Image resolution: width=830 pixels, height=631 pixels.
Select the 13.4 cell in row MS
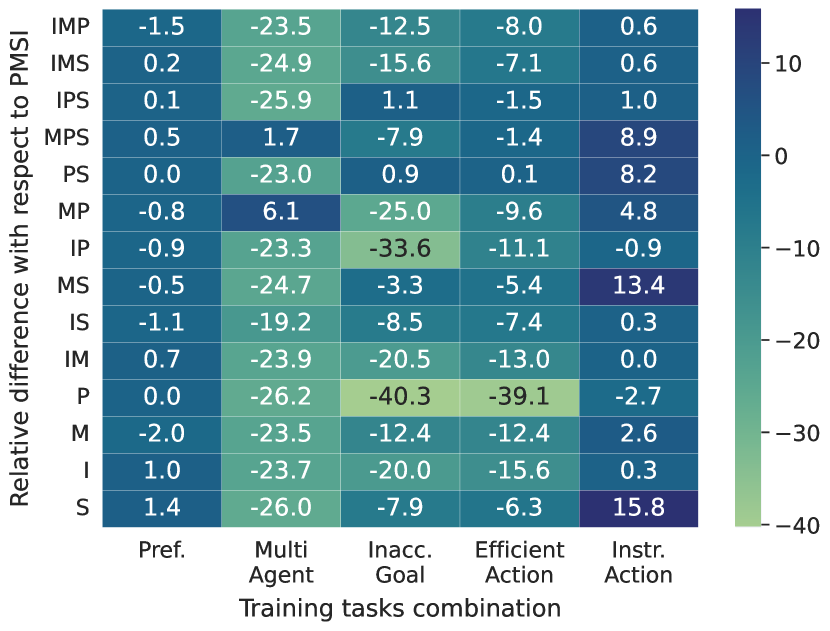(639, 284)
